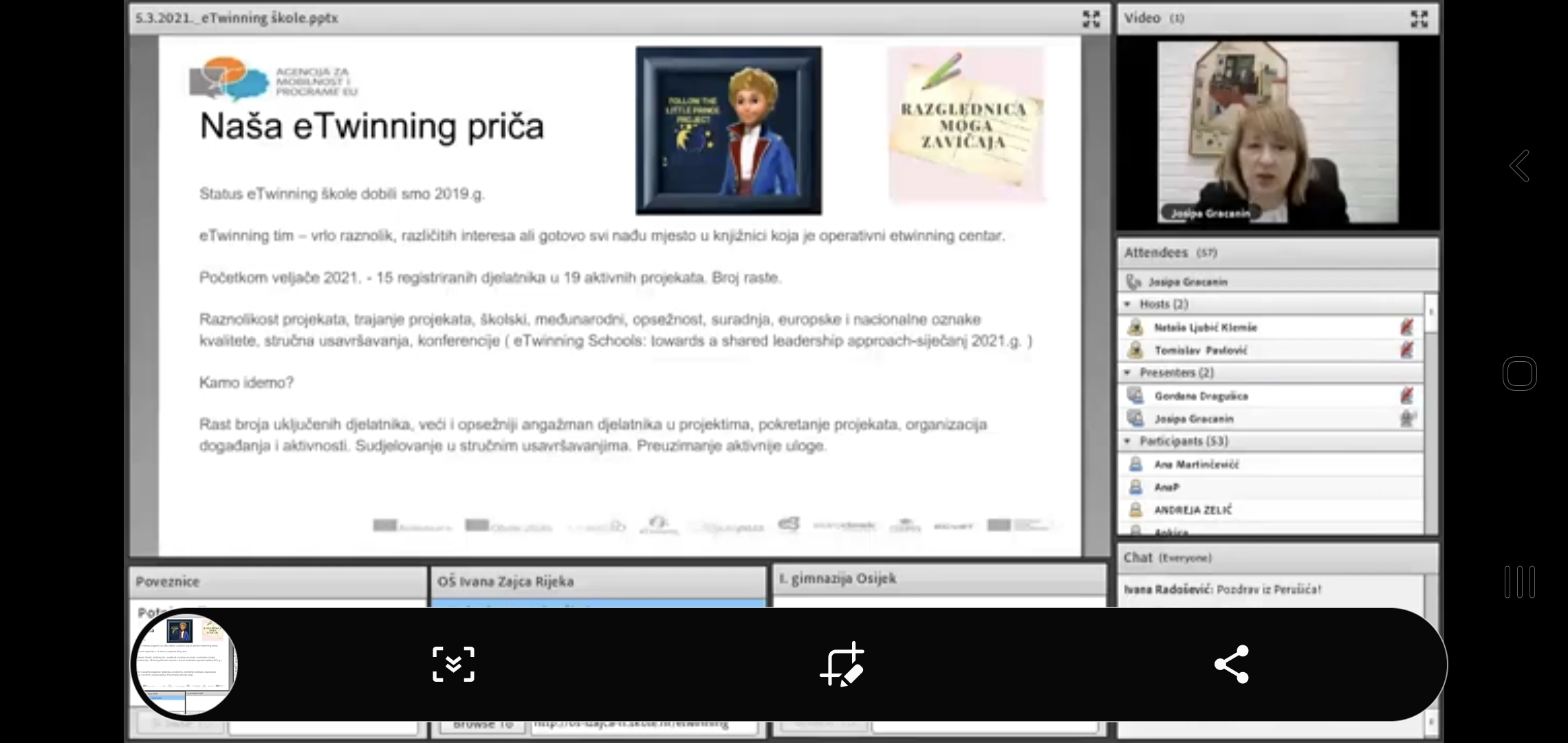1568x743 pixels.
Task: Select Tomislav Pavlović in attendee list
Action: [1271, 350]
